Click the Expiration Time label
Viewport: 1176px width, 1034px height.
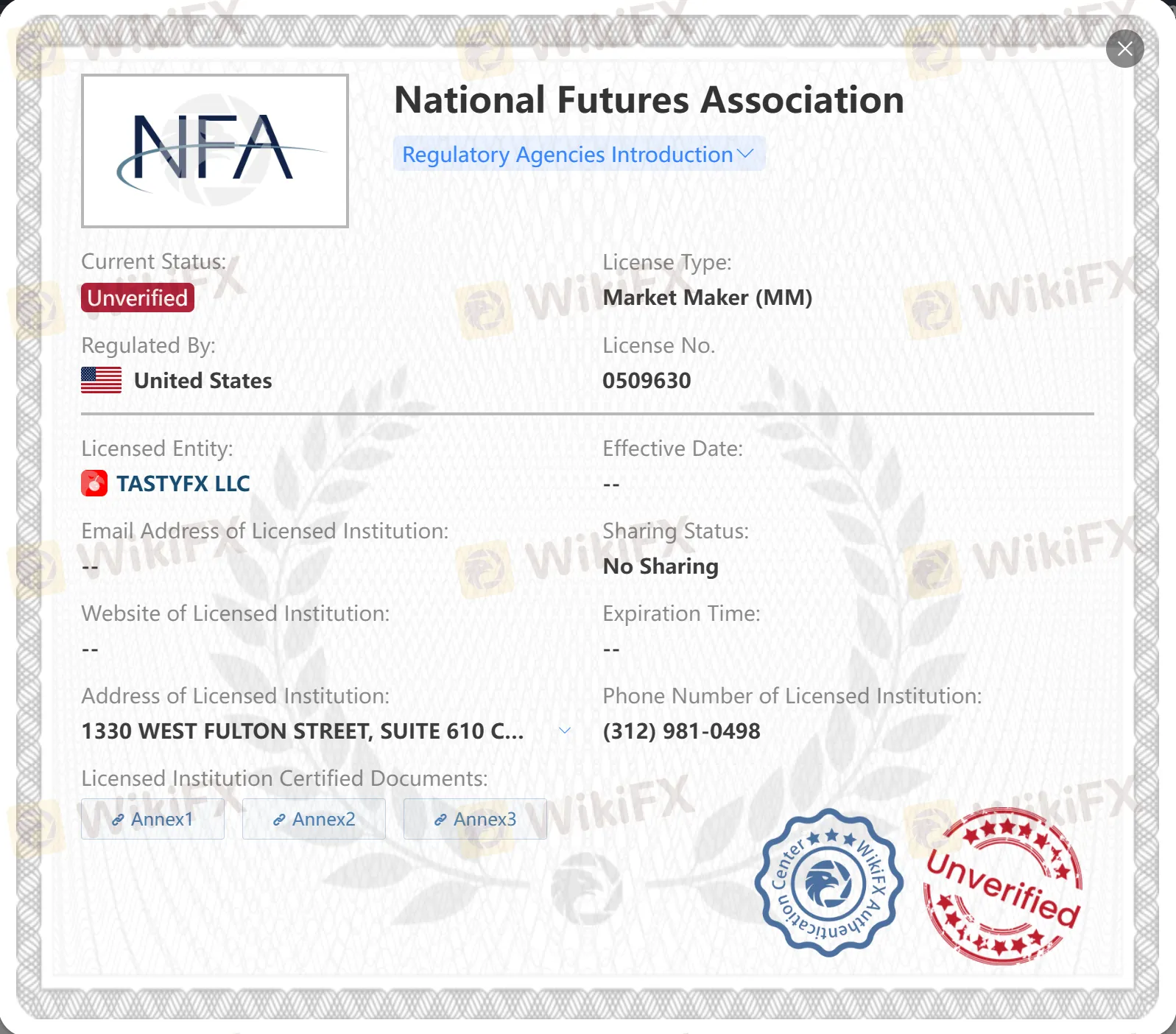[x=681, y=613]
